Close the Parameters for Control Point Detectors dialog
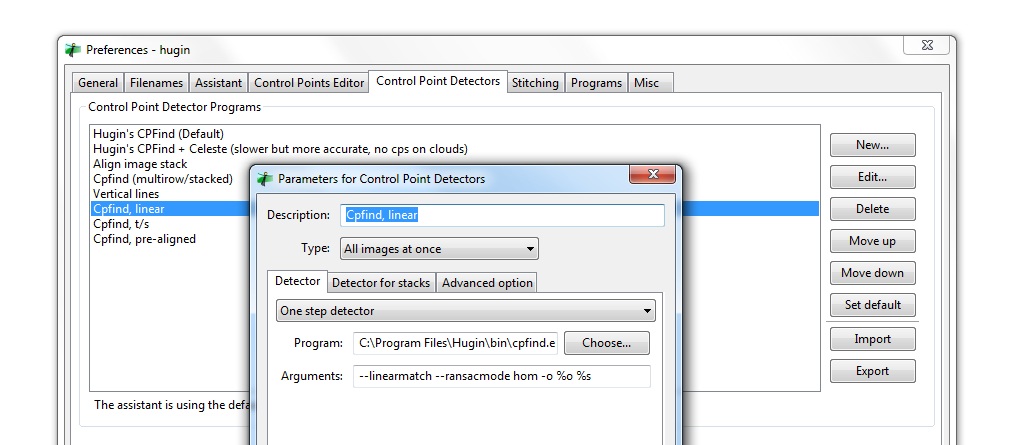 (652, 174)
